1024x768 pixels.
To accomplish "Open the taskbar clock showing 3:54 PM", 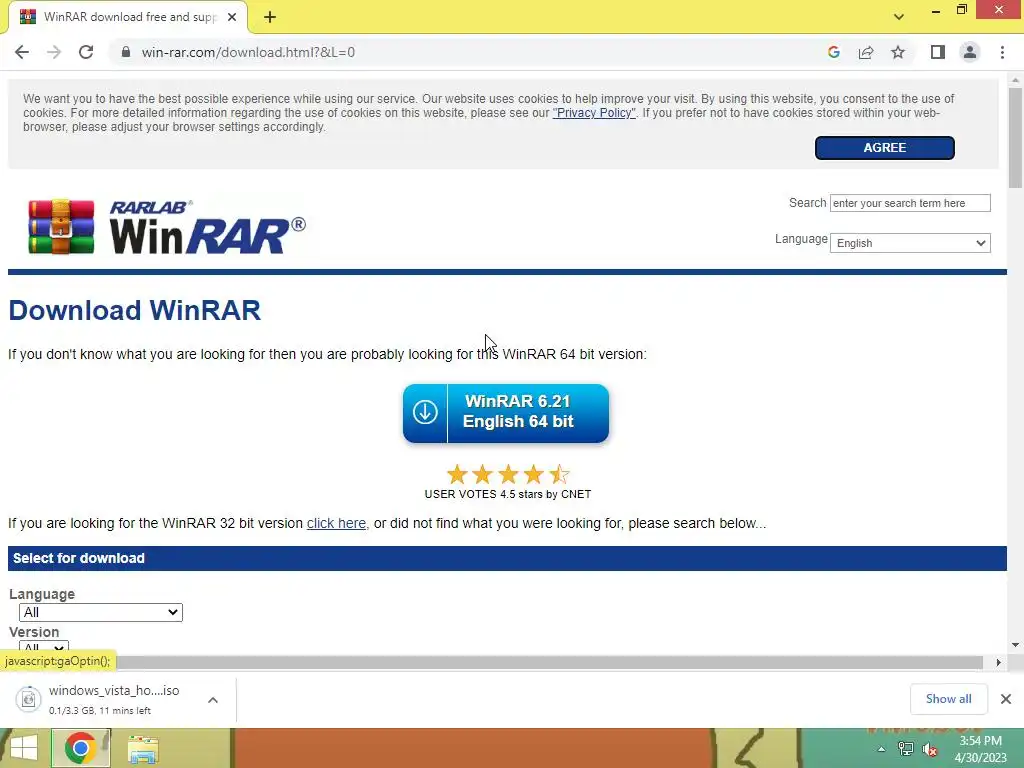I will [x=980, y=749].
